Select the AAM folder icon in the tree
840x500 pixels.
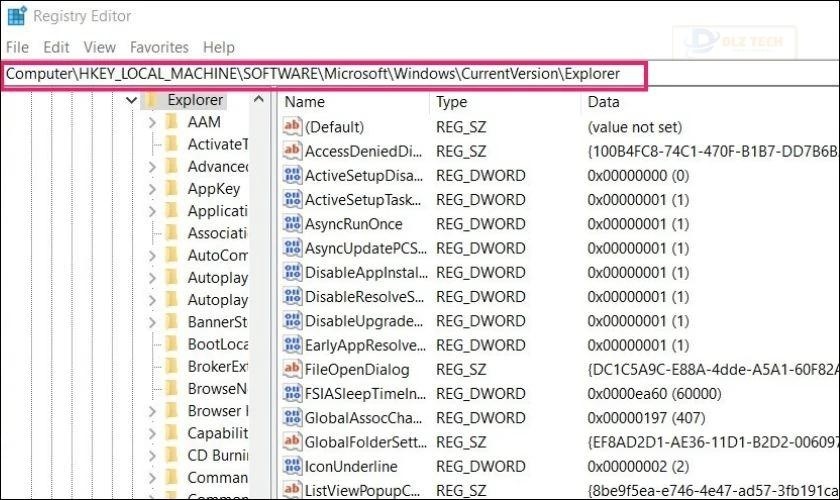[171, 122]
